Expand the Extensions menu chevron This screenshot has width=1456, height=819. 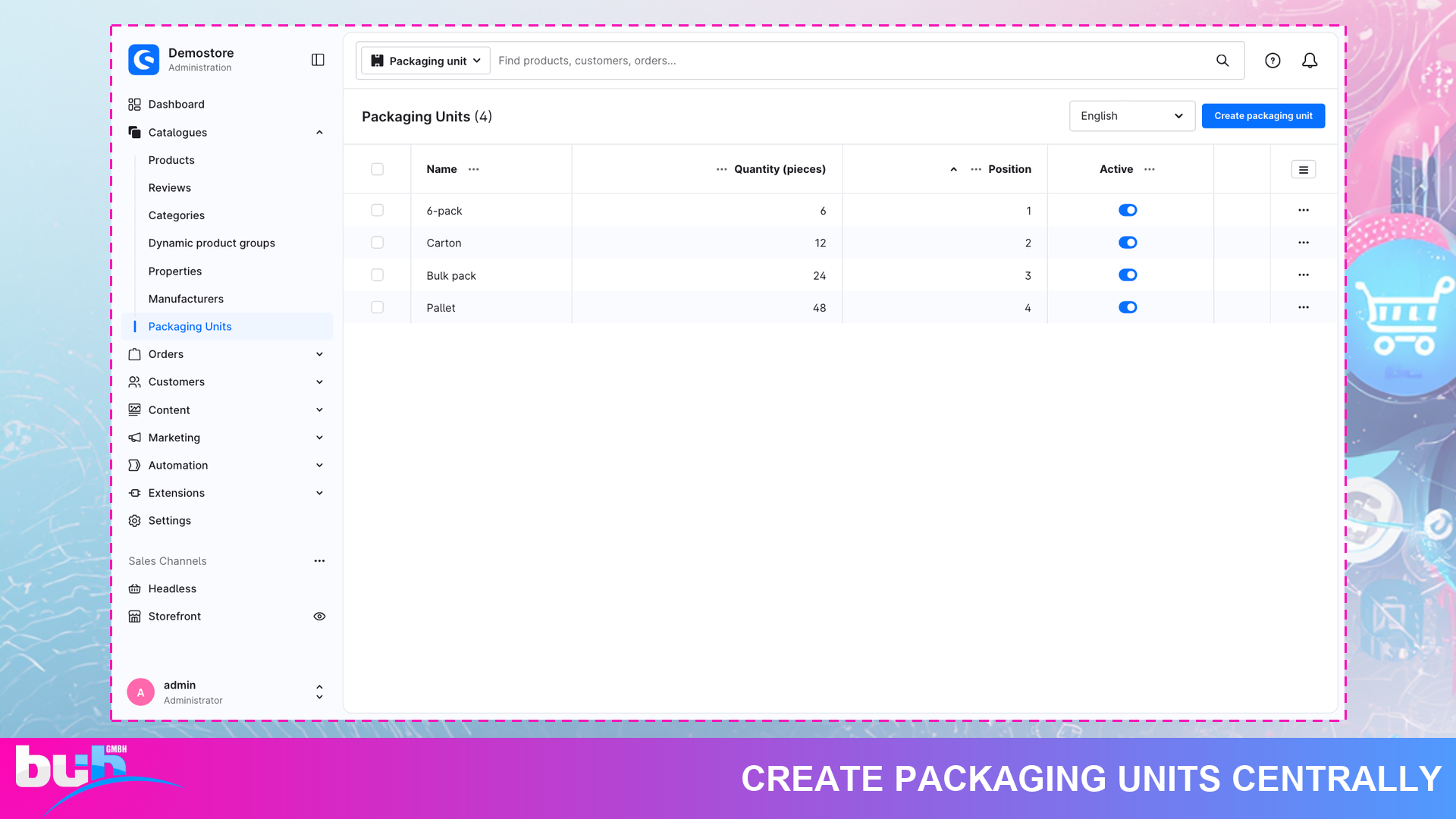click(x=319, y=493)
